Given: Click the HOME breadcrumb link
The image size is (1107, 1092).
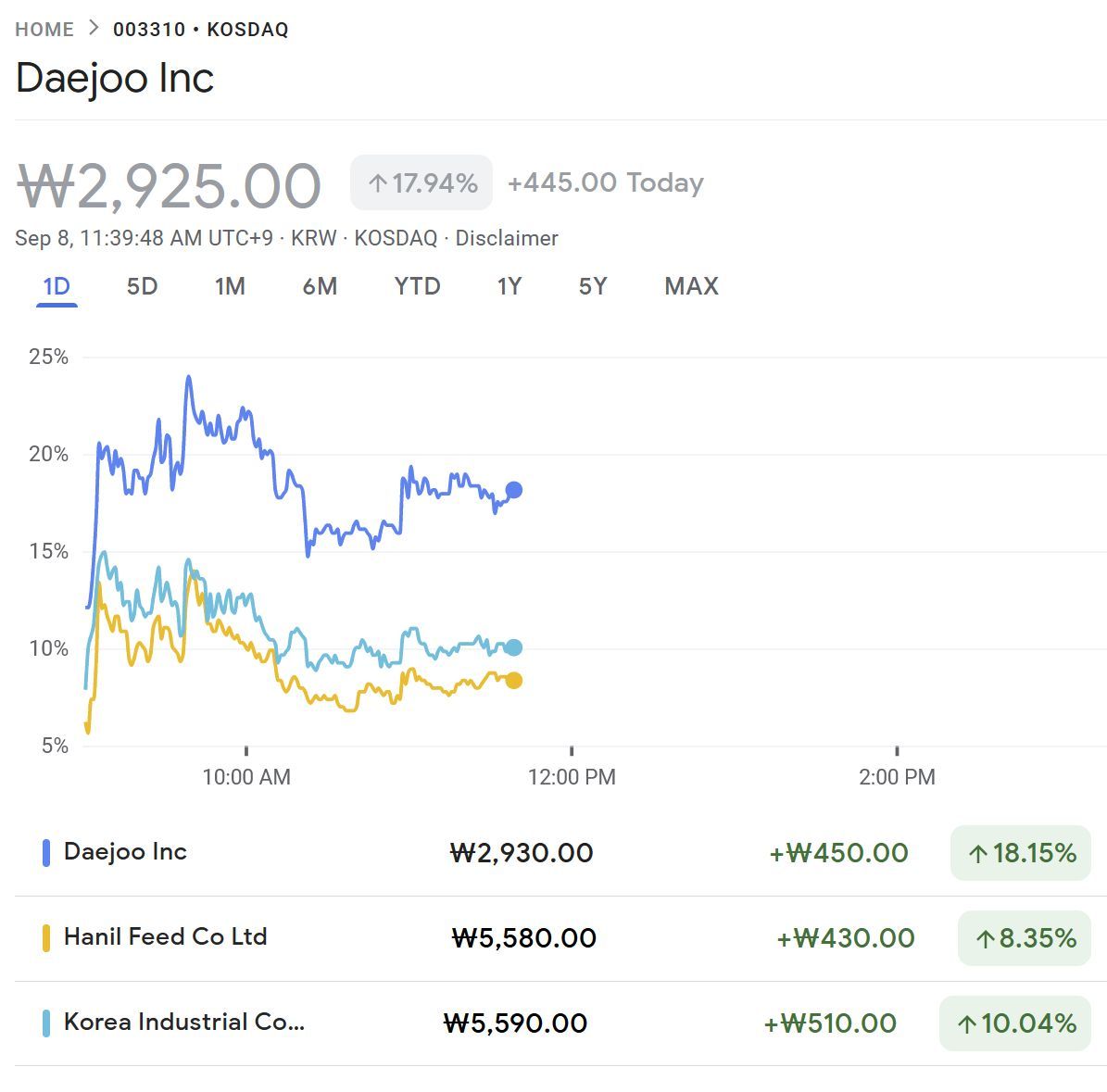Looking at the screenshot, I should [x=44, y=30].
